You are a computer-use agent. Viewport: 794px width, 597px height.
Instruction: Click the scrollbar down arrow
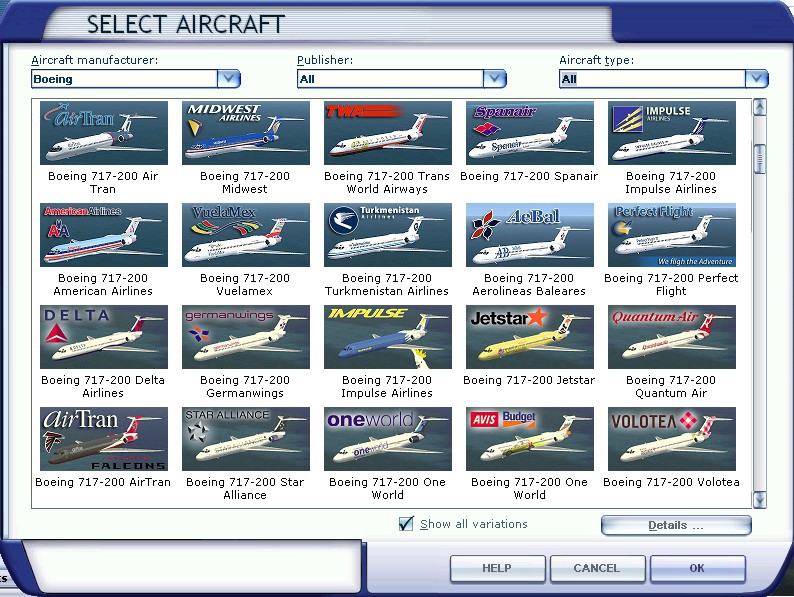coord(760,500)
